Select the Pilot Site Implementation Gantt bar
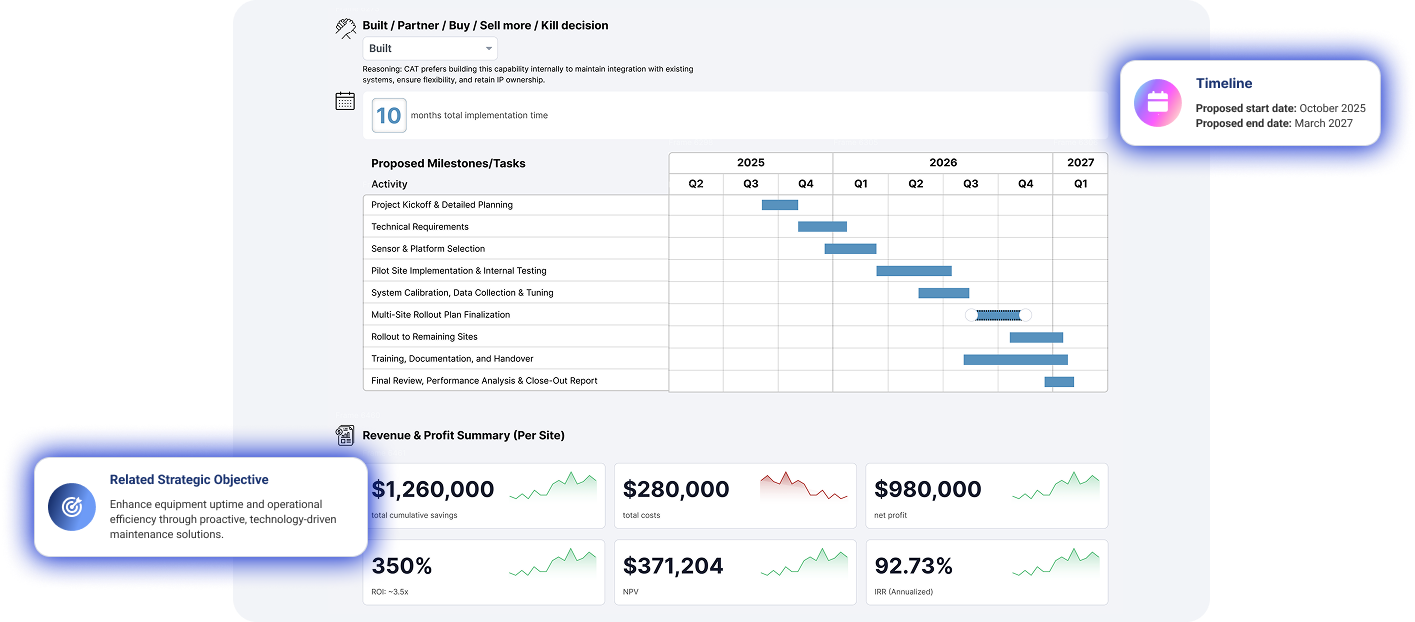Image resolution: width=1415 pixels, height=622 pixels. (x=914, y=271)
